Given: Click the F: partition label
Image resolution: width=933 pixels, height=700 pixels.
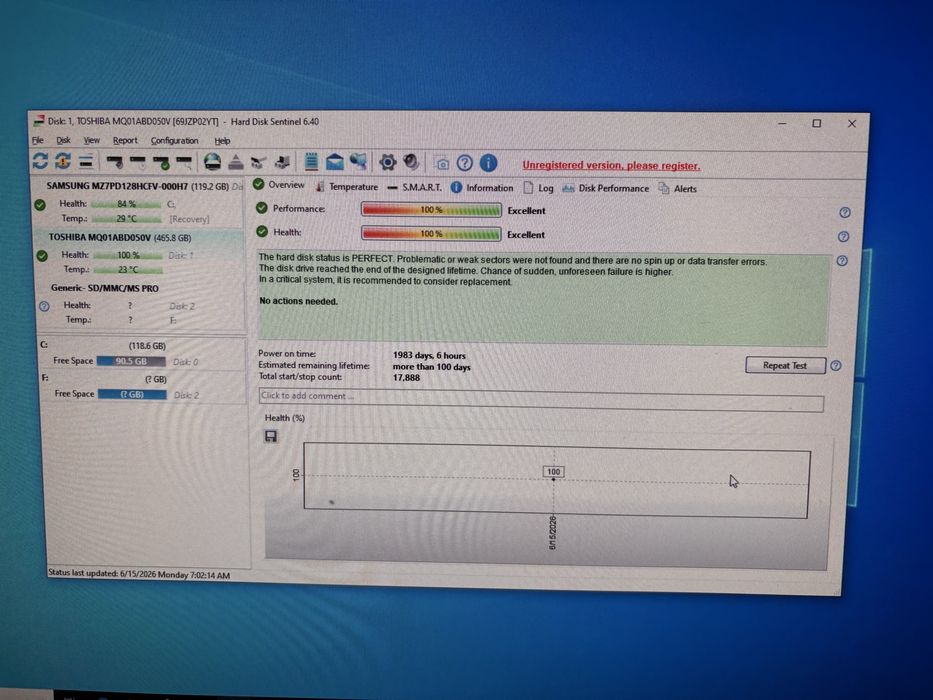Looking at the screenshot, I should 45,377.
